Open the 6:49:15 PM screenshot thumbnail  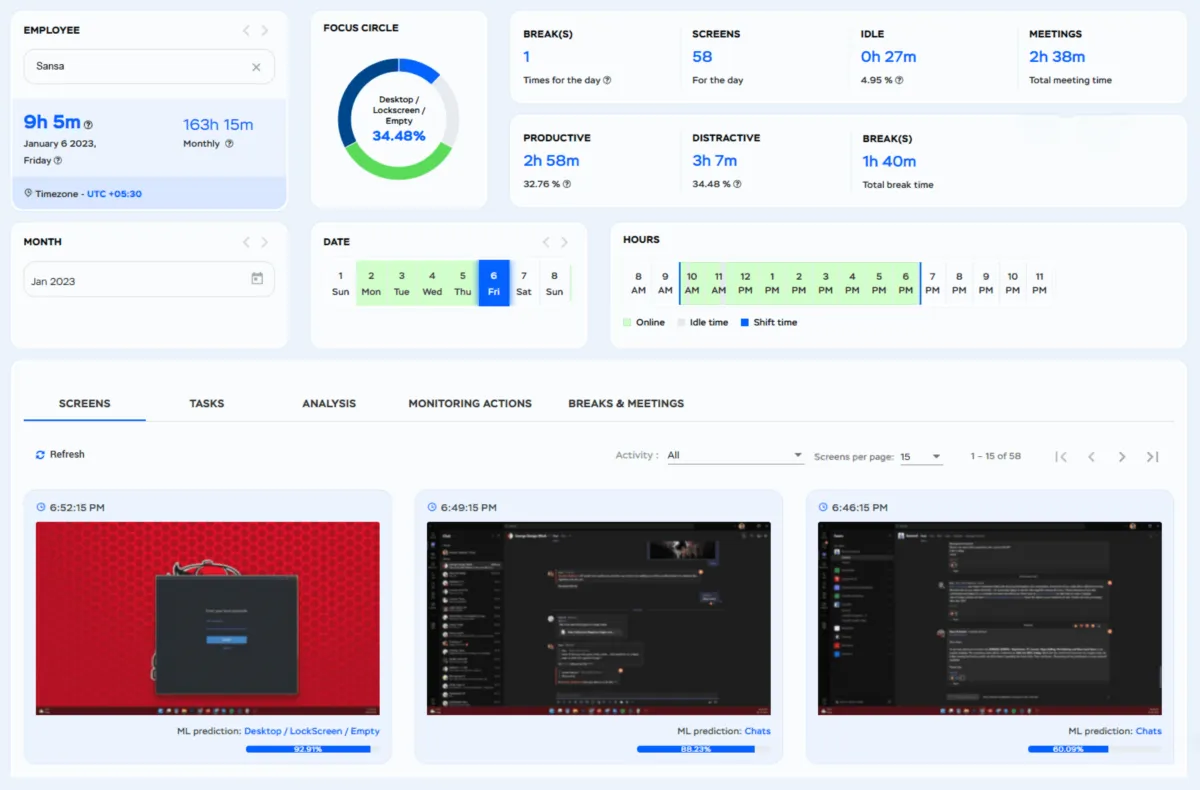(599, 618)
